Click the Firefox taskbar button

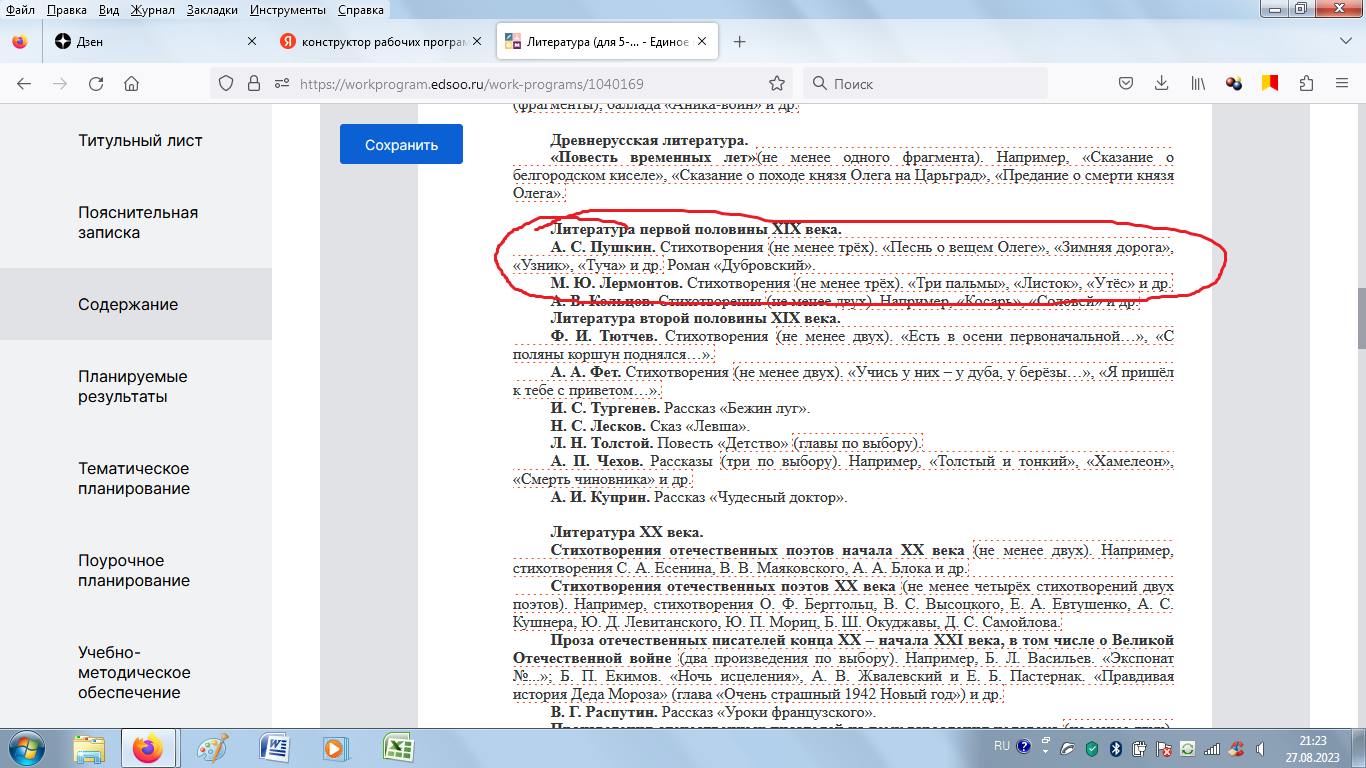(150, 747)
